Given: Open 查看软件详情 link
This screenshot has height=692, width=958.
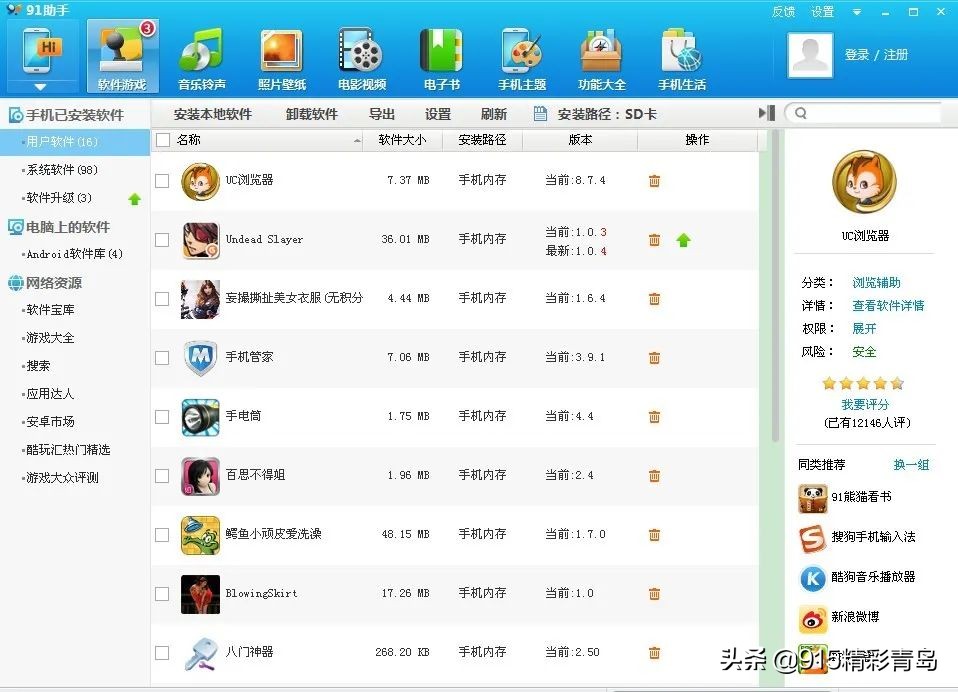Looking at the screenshot, I should coord(888,305).
